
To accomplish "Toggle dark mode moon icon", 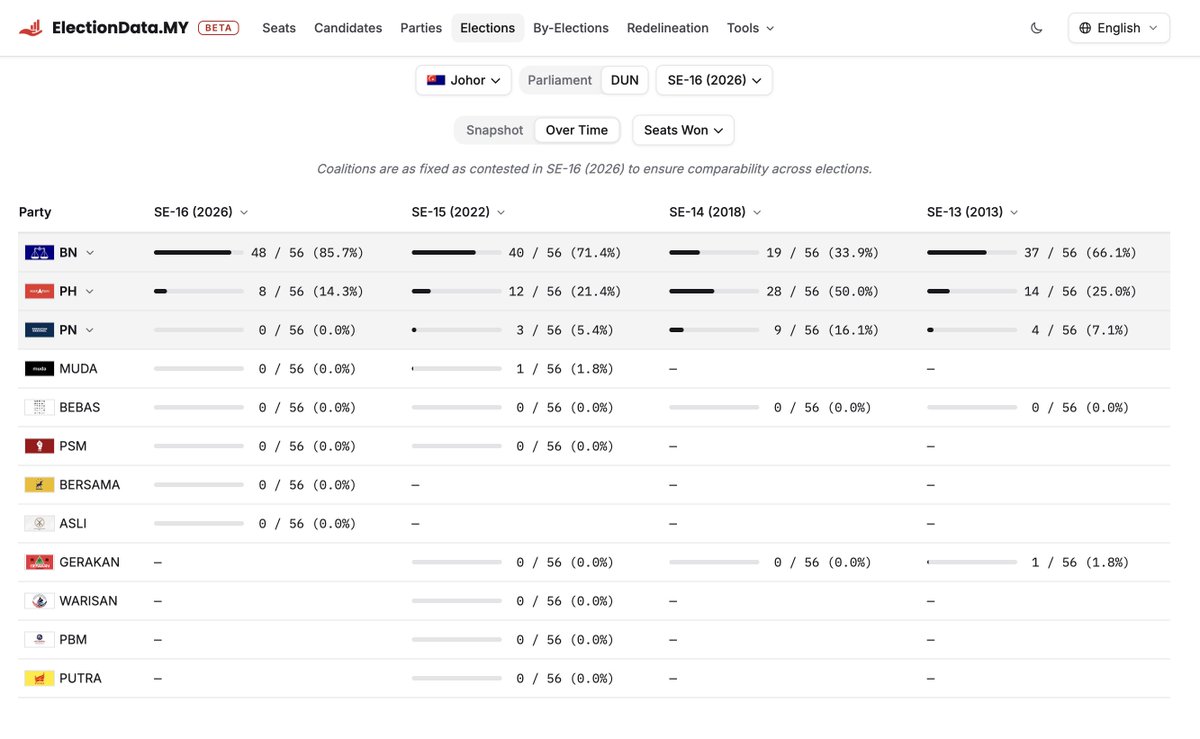I will pyautogui.click(x=1036, y=28).
